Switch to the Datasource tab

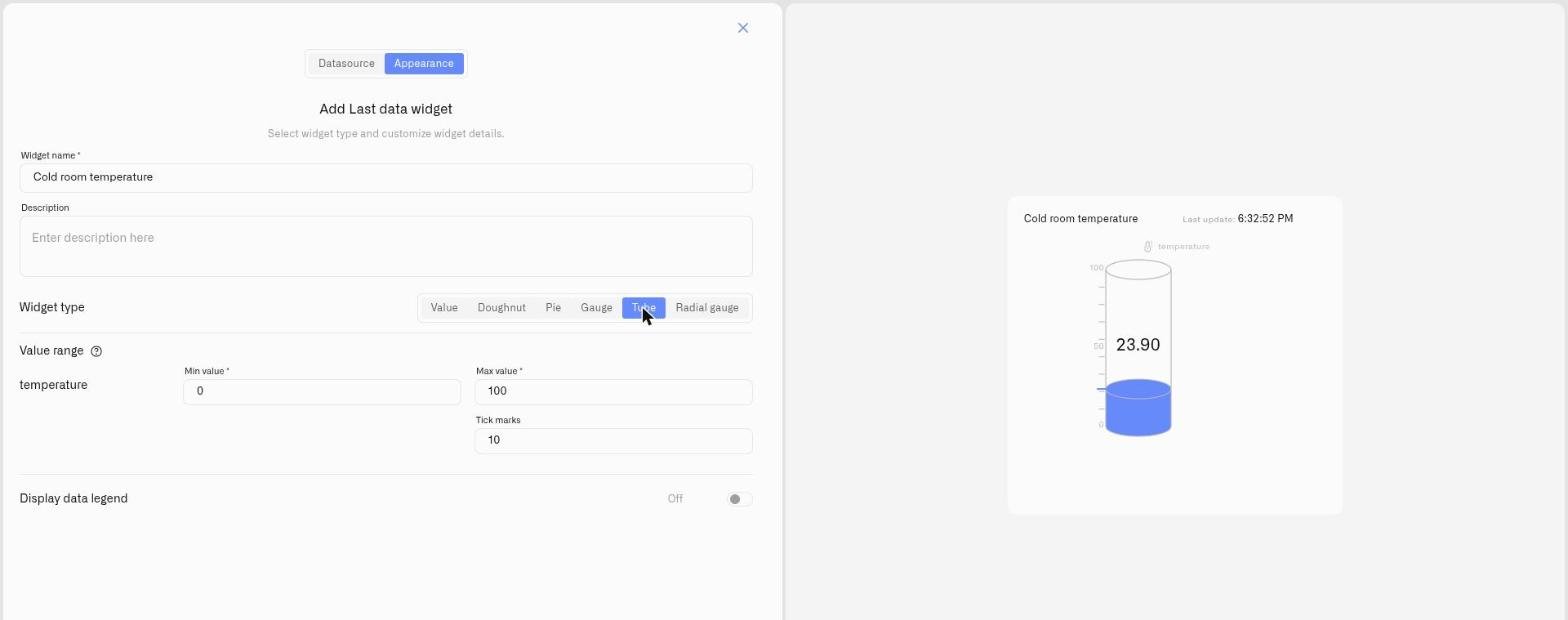click(346, 64)
